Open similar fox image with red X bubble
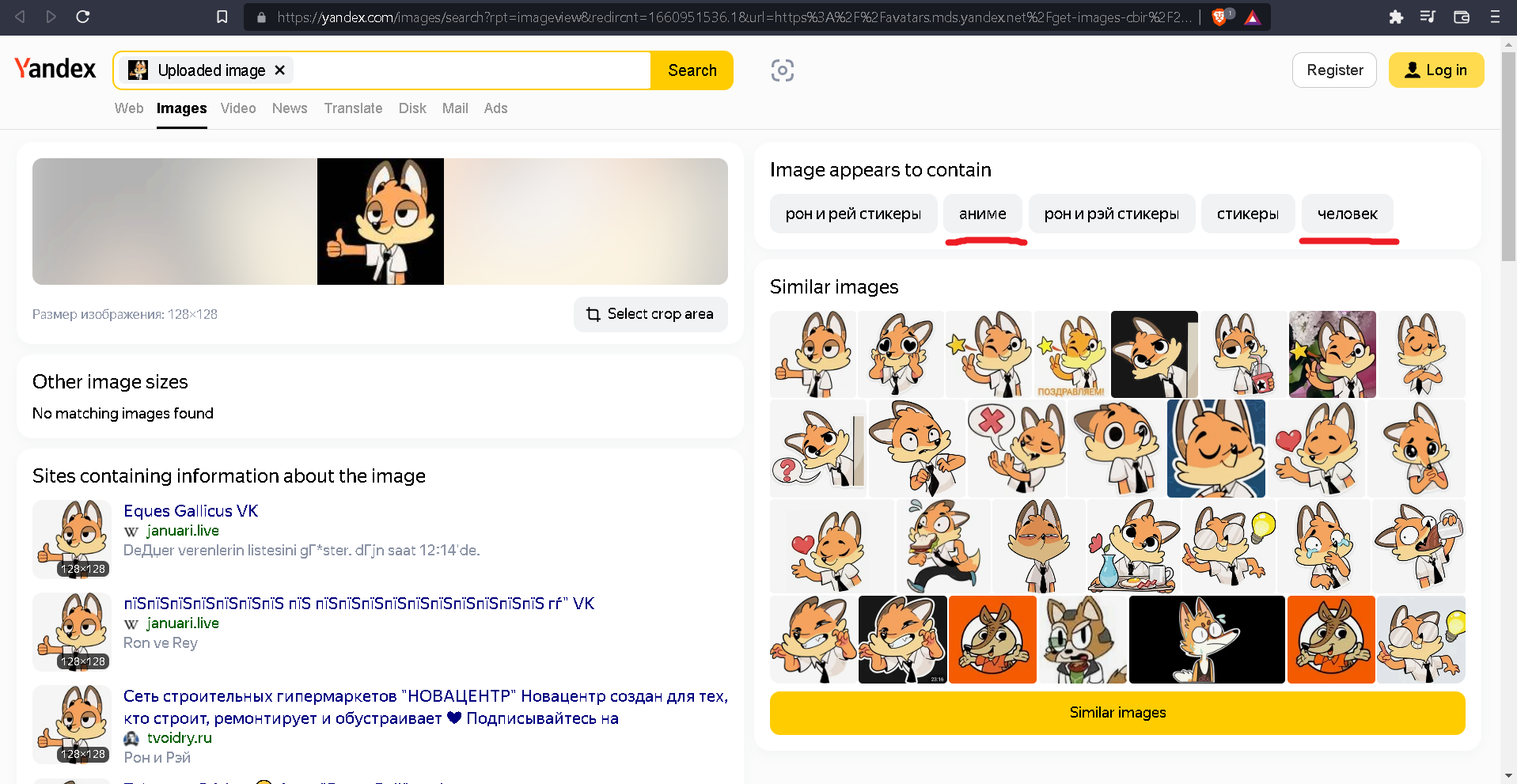The height and width of the screenshot is (784, 1517). click(1016, 449)
